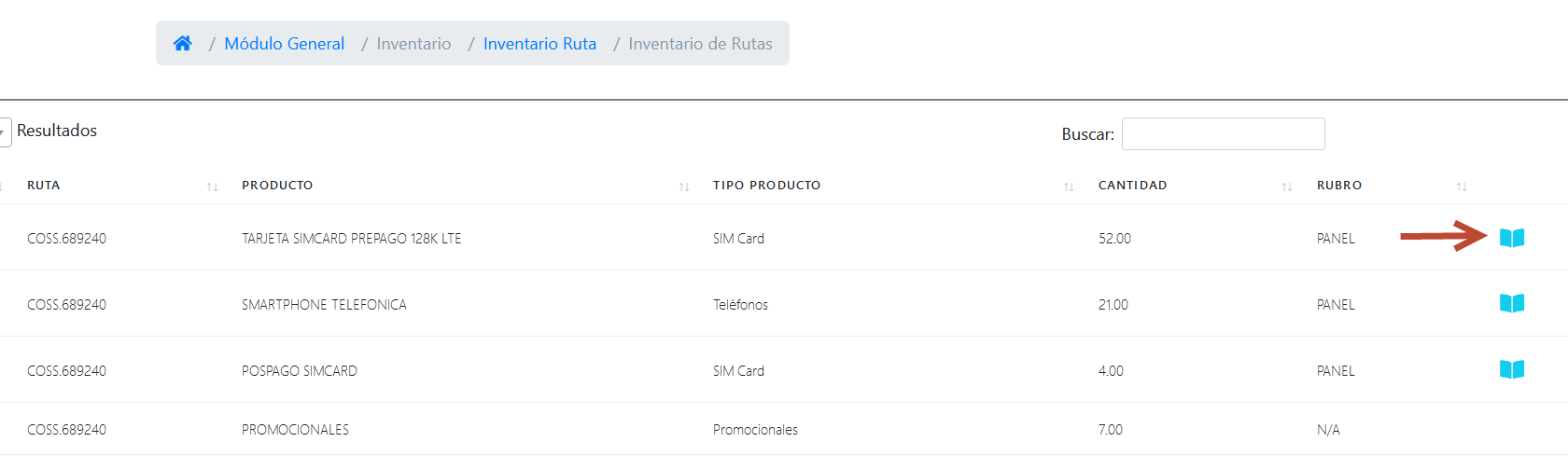
Task: Click the RUTA column header
Action: [44, 186]
